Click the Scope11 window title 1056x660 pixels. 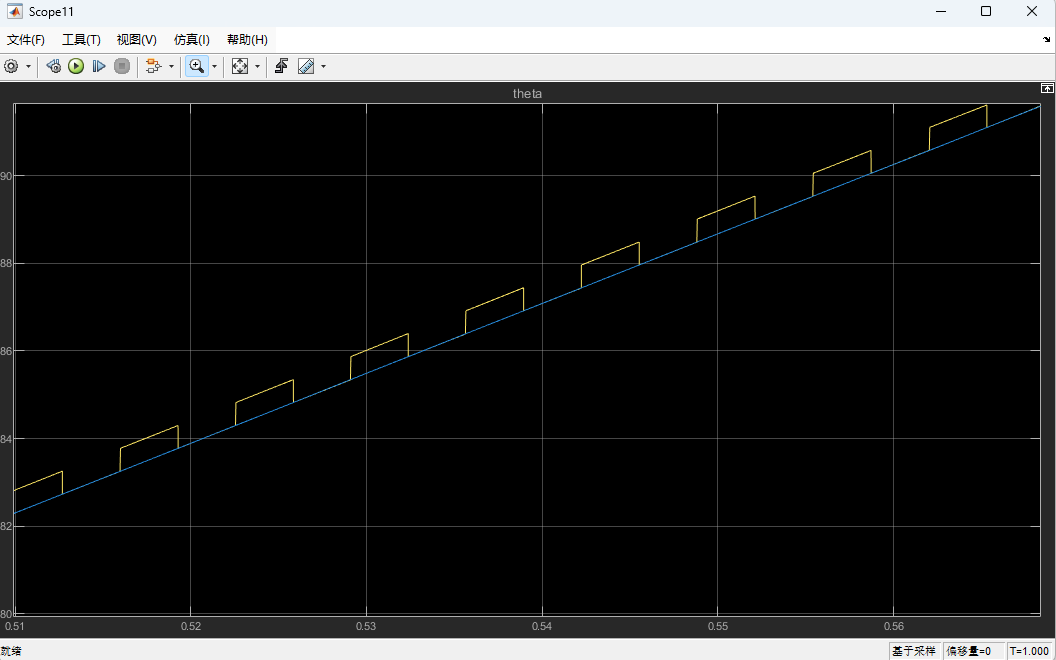pos(51,11)
